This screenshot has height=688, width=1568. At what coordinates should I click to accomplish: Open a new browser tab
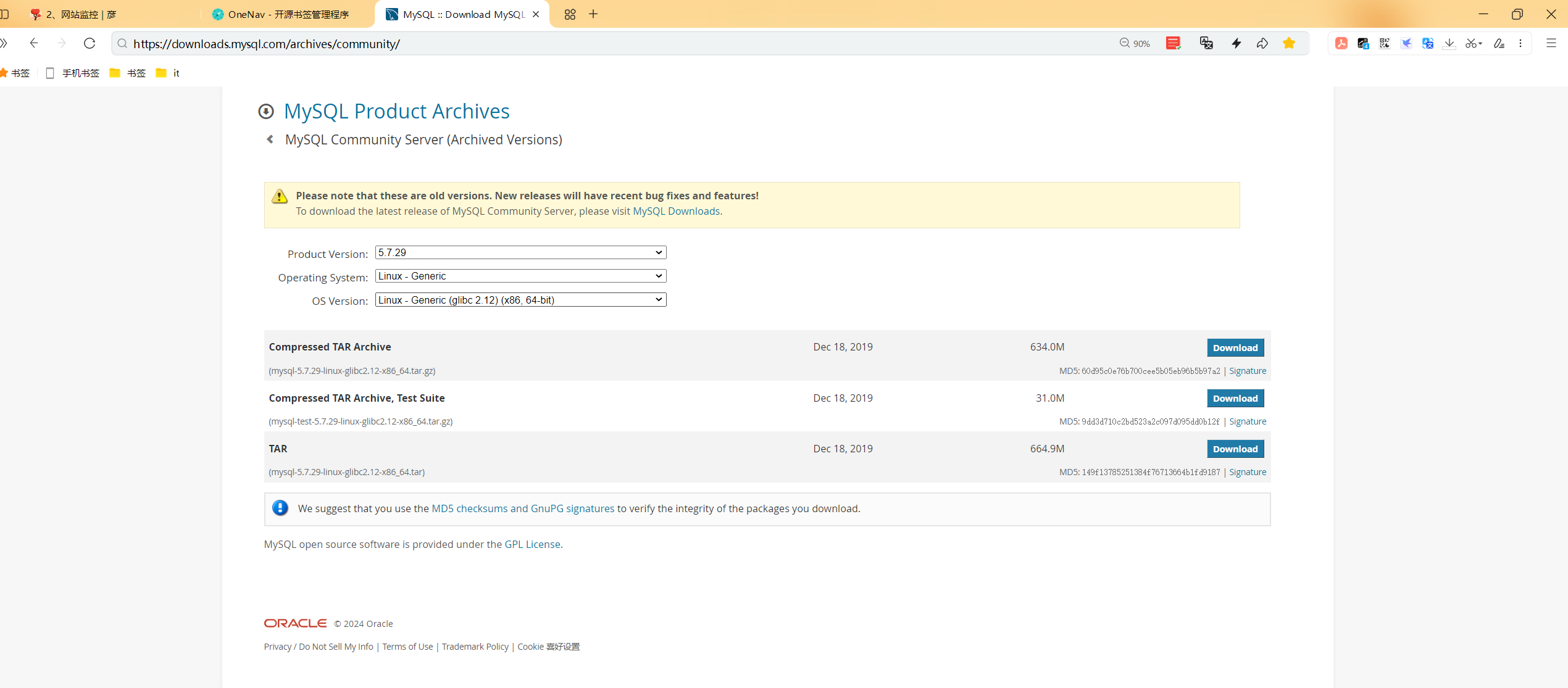click(593, 14)
